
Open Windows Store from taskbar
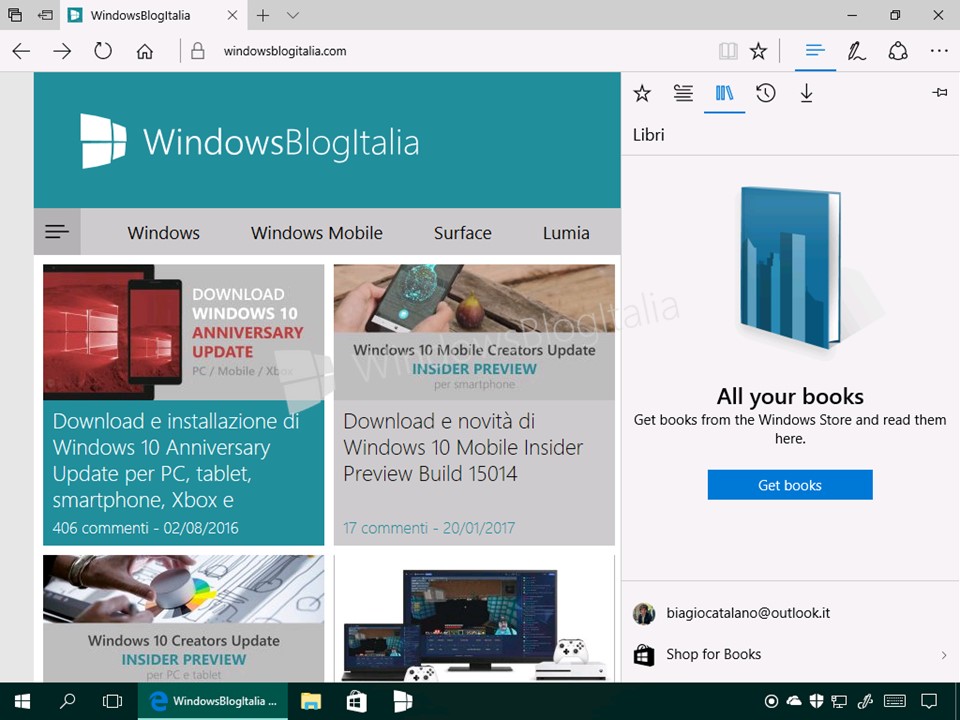356,701
